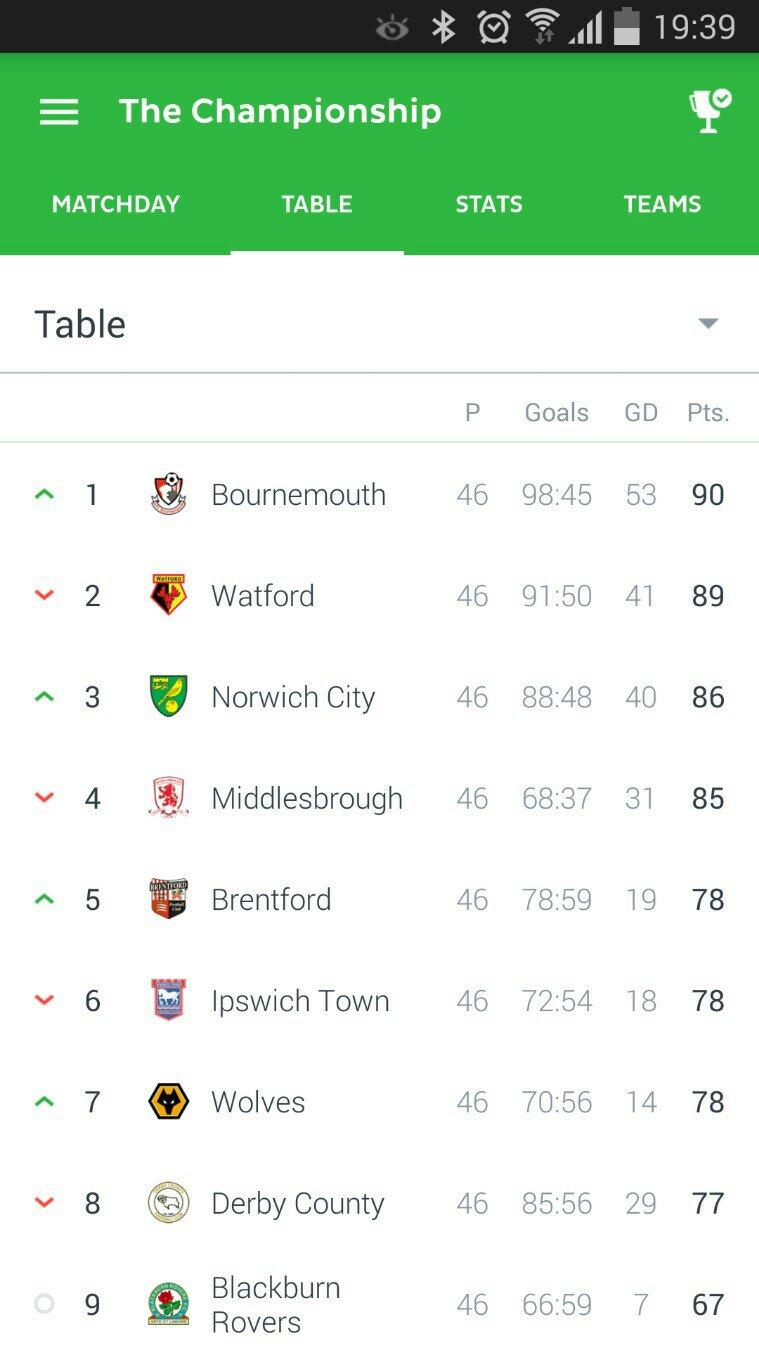This screenshot has width=759, height=1350.
Task: Open the TEAMS tab
Action: [x=662, y=204]
